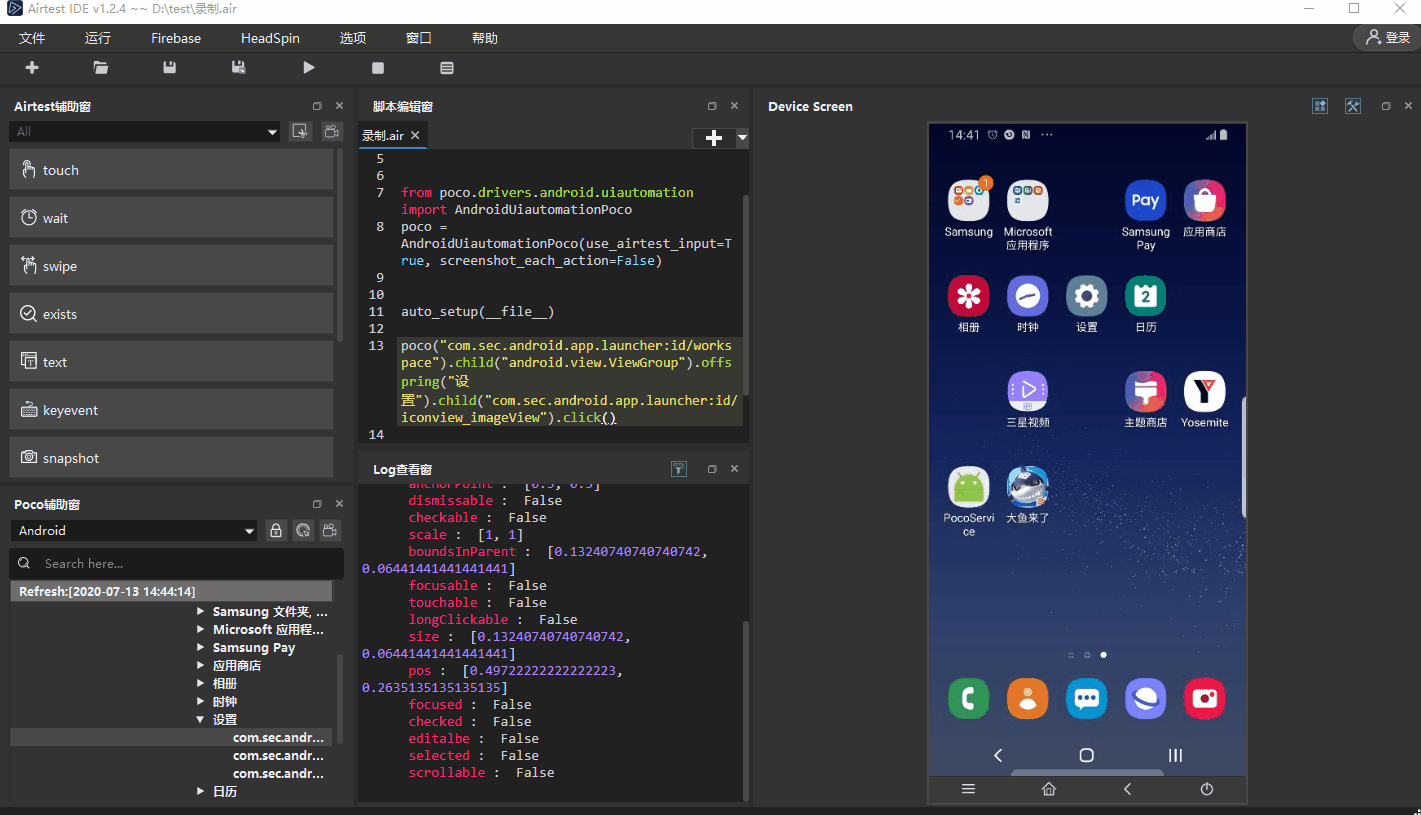Click the touch command button

pyautogui.click(x=171, y=170)
